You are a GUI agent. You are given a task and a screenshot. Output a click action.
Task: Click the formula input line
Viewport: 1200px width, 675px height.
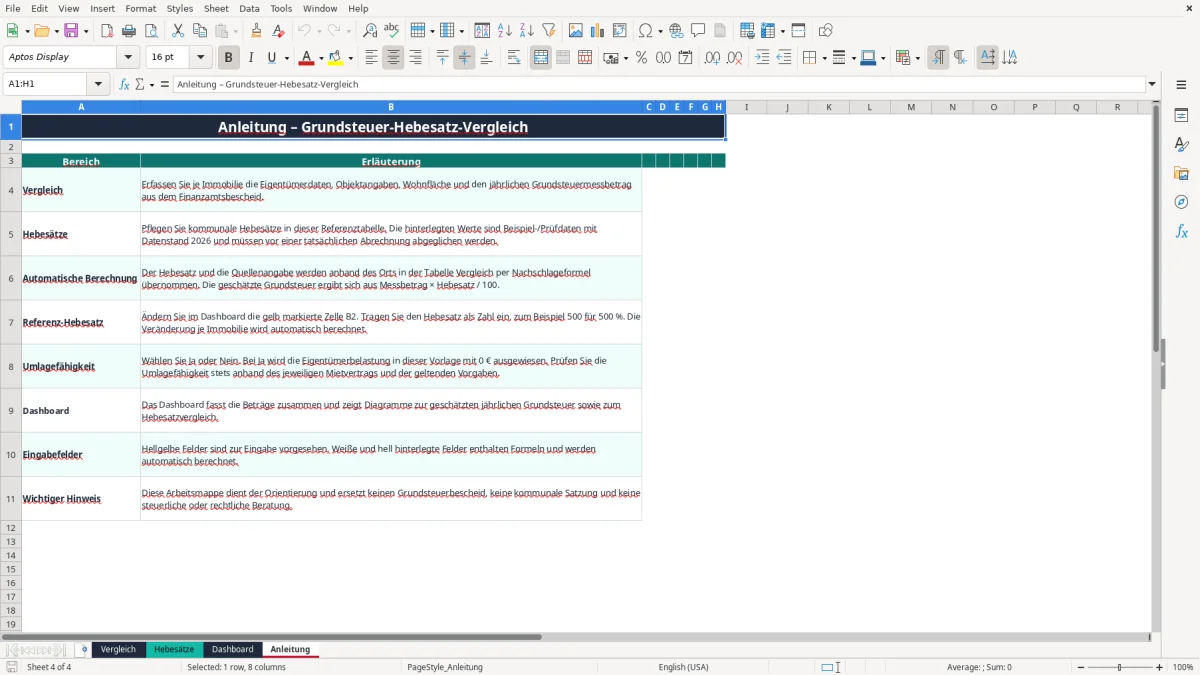pyautogui.click(x=659, y=84)
